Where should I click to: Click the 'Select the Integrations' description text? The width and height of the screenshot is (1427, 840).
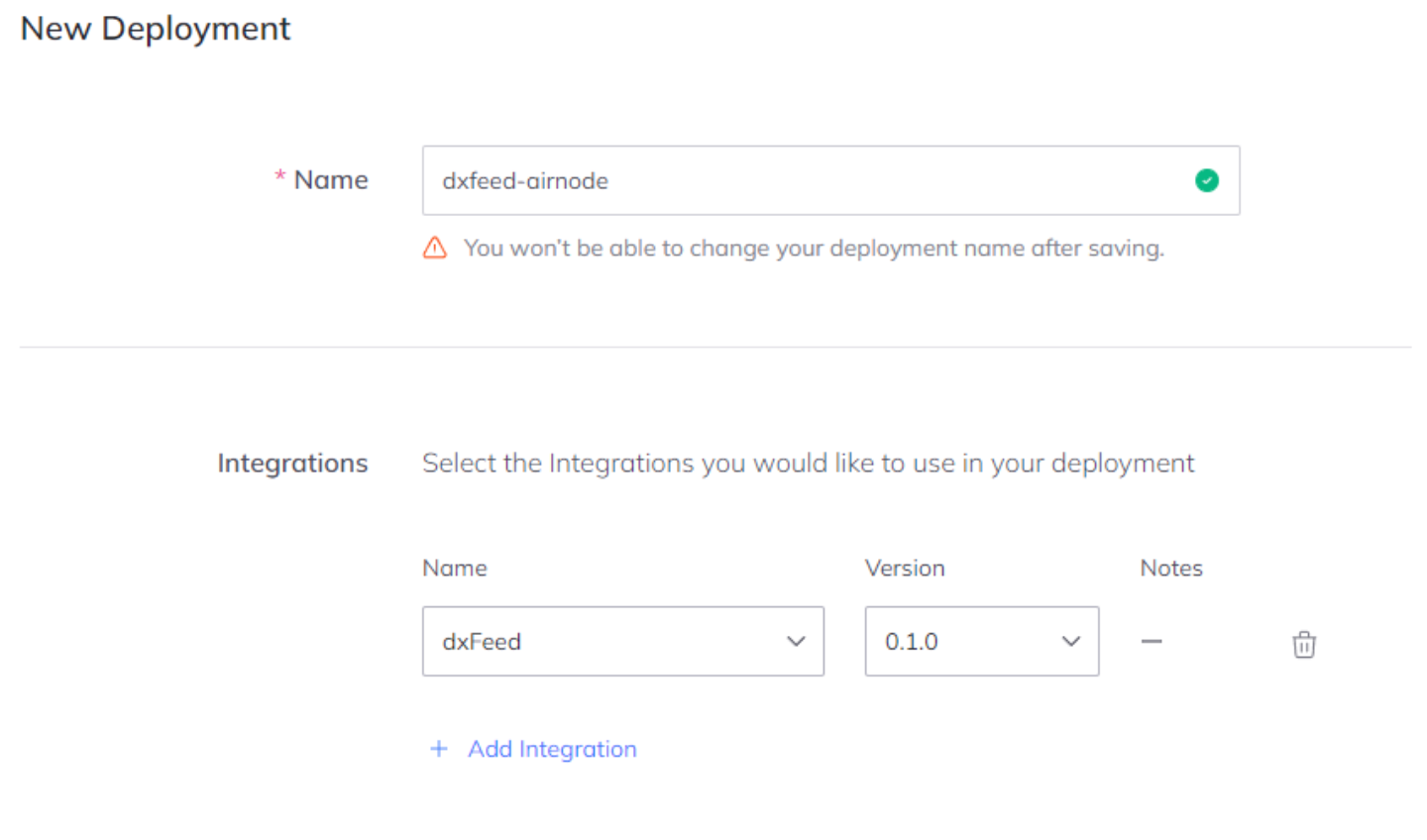(808, 463)
